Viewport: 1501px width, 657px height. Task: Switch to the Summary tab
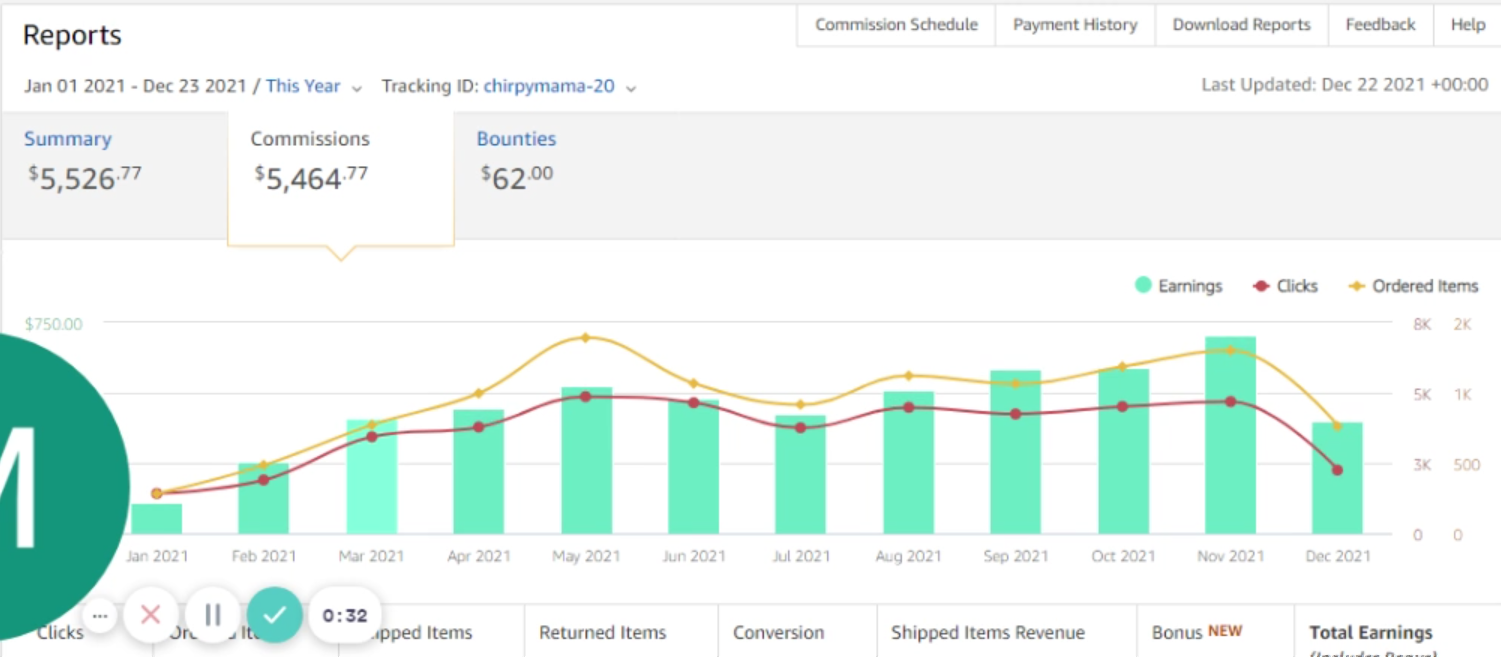coord(68,139)
